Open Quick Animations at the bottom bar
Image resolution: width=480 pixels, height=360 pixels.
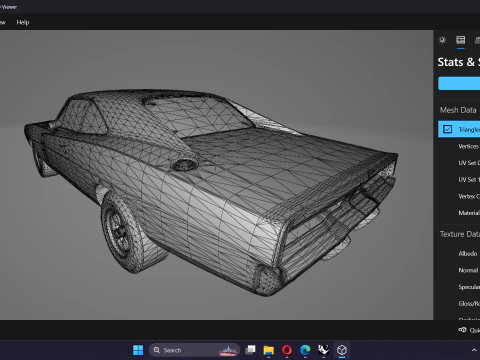click(469, 330)
